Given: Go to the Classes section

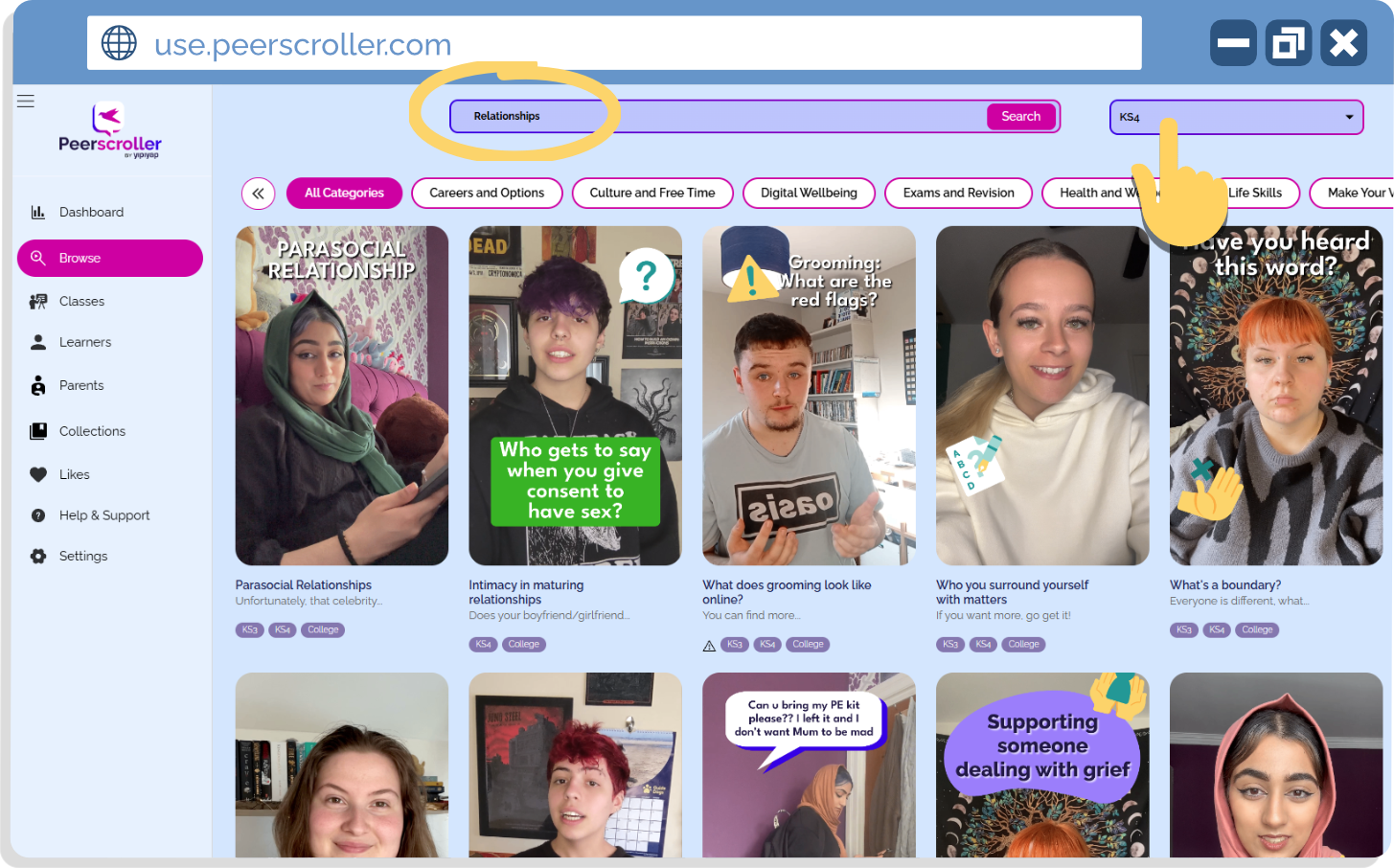Looking at the screenshot, I should coord(81,301).
